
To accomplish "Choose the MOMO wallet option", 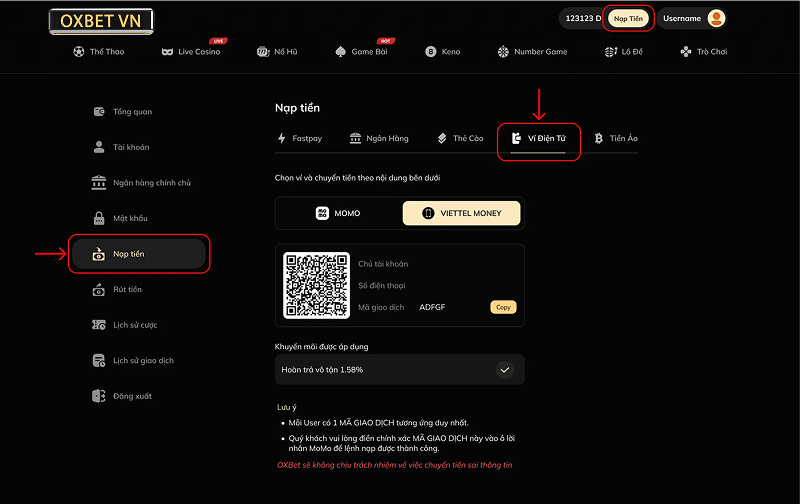I will pyautogui.click(x=338, y=213).
